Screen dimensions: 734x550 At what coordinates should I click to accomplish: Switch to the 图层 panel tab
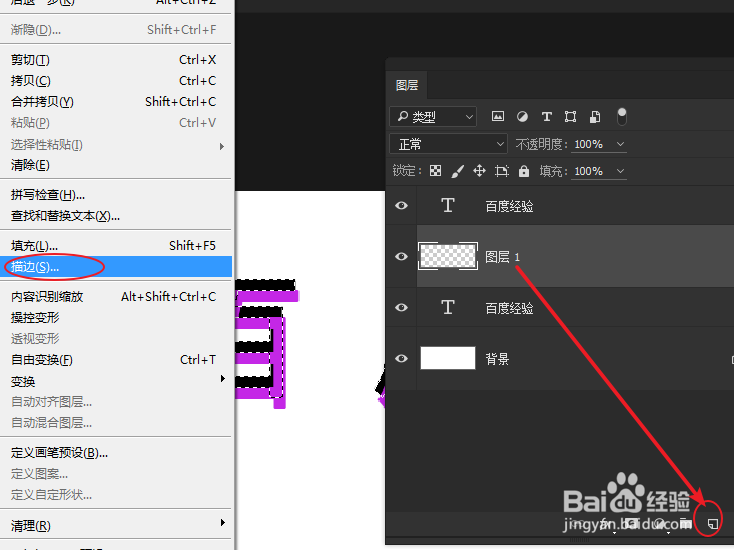(x=407, y=85)
